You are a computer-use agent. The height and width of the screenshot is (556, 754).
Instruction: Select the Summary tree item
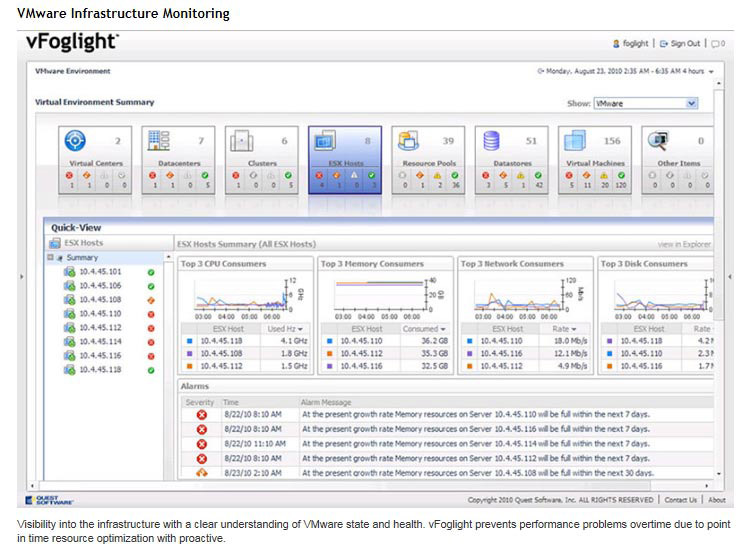pos(82,258)
